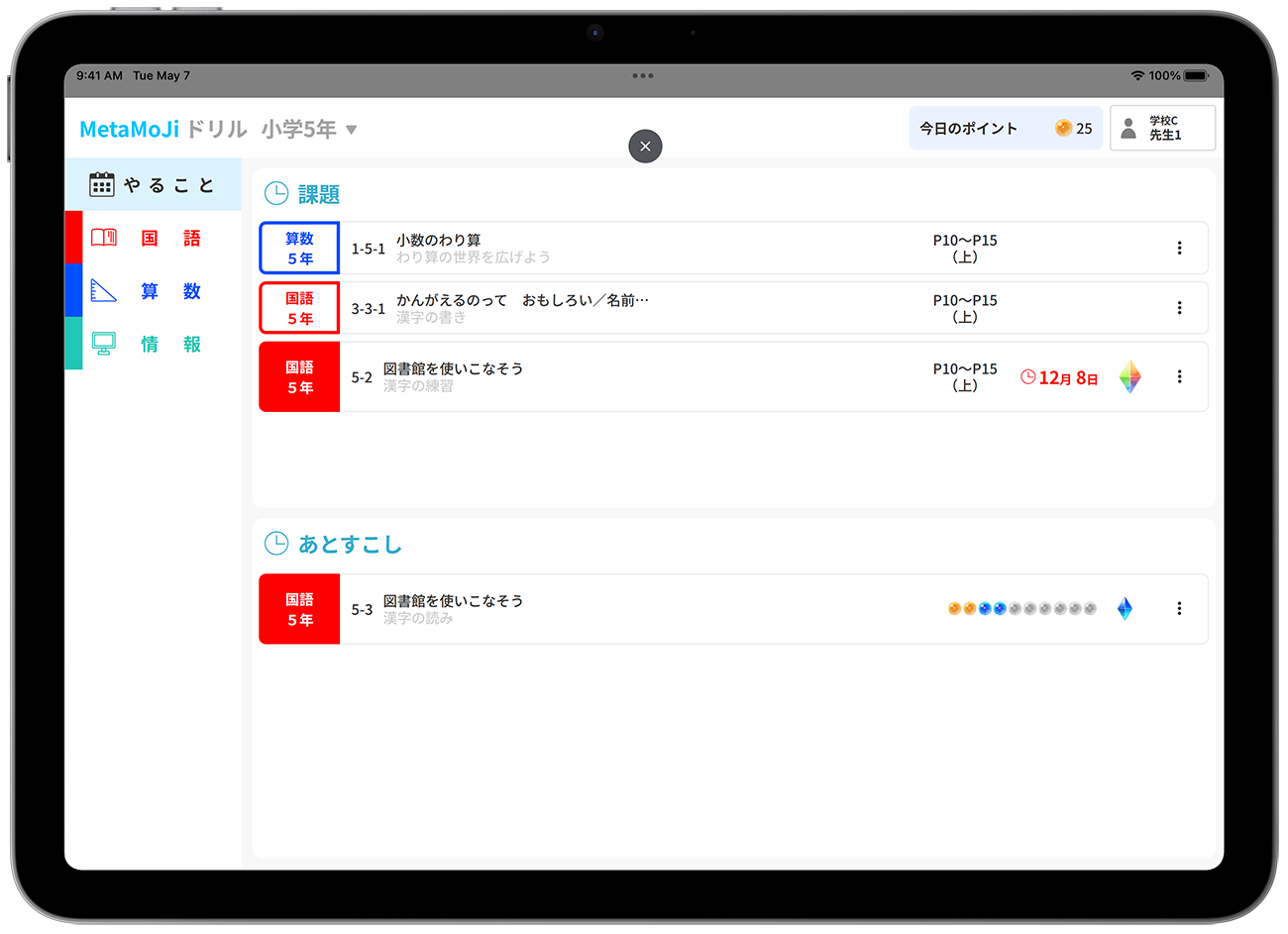Select the 情報 monitor icon in the sidebar
Screen dimensions: 1288x934
[x=103, y=344]
